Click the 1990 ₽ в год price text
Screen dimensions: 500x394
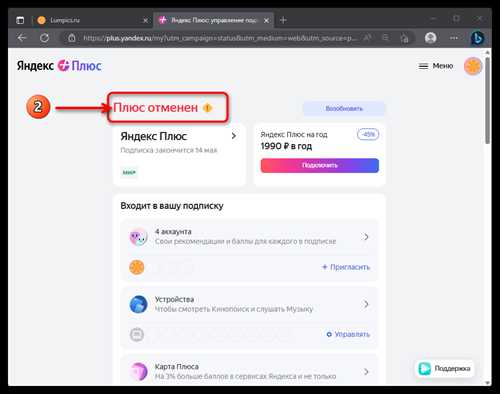286,146
